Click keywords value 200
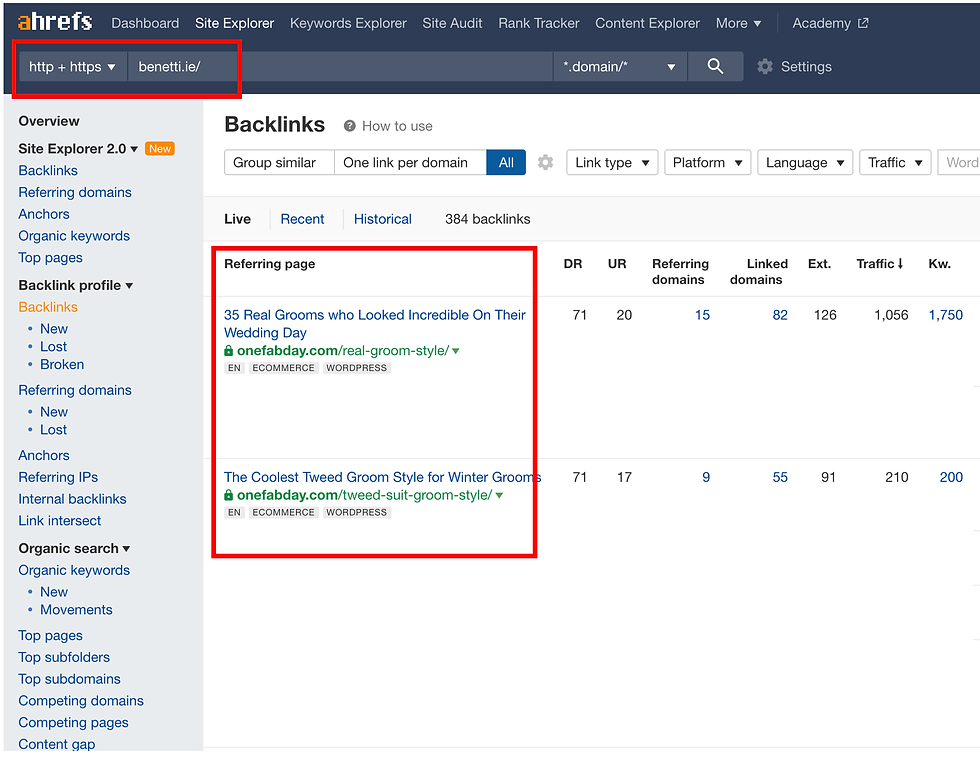Image resolution: width=980 pixels, height=758 pixels. pyautogui.click(x=951, y=477)
